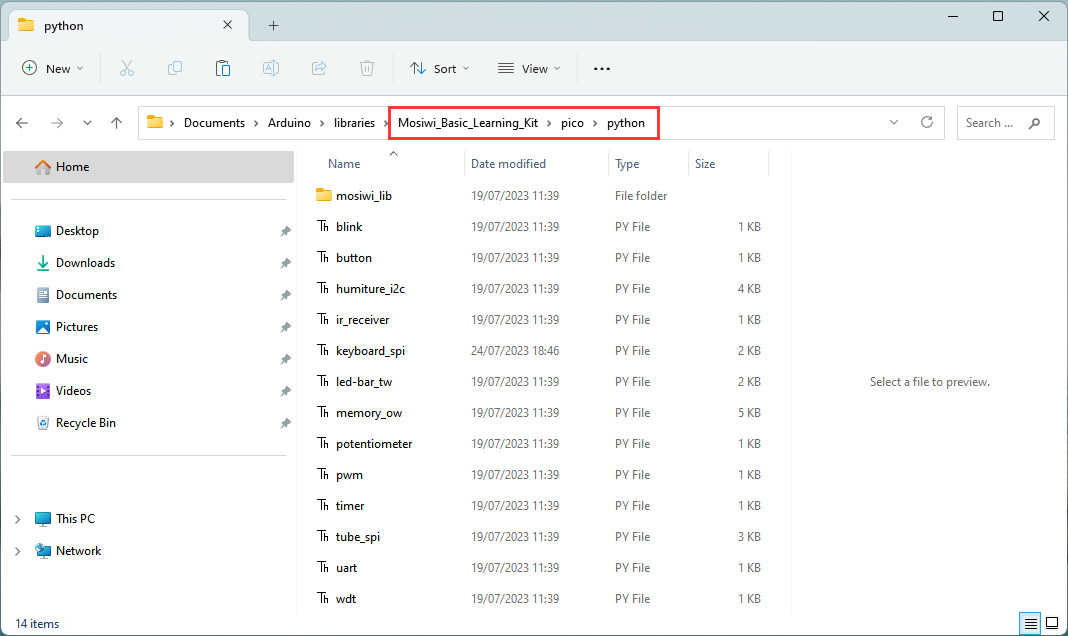The height and width of the screenshot is (636, 1068).
Task: Open the See more ellipsis menu
Action: coord(601,68)
